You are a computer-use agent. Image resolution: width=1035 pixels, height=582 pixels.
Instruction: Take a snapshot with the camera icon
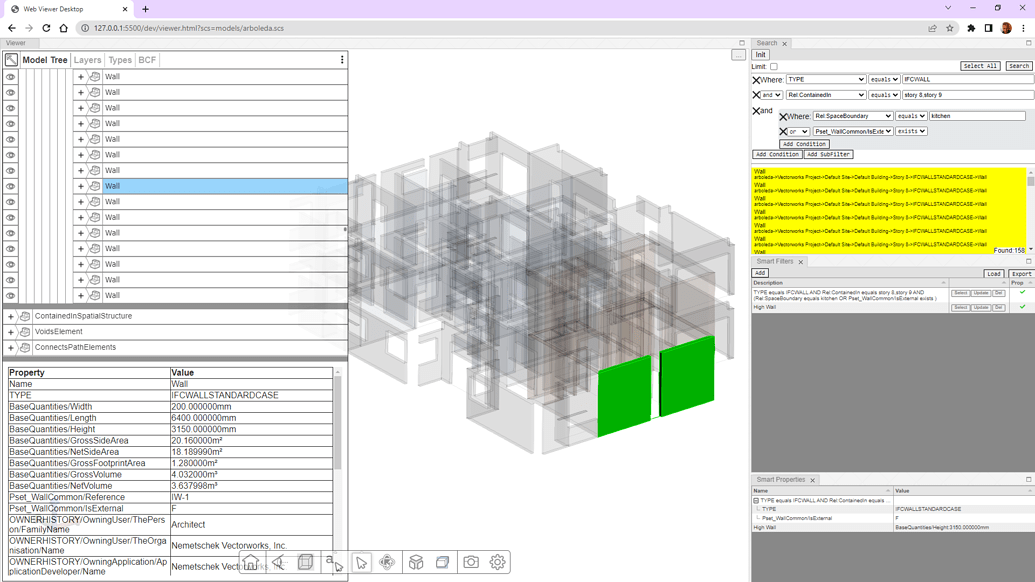click(x=471, y=562)
